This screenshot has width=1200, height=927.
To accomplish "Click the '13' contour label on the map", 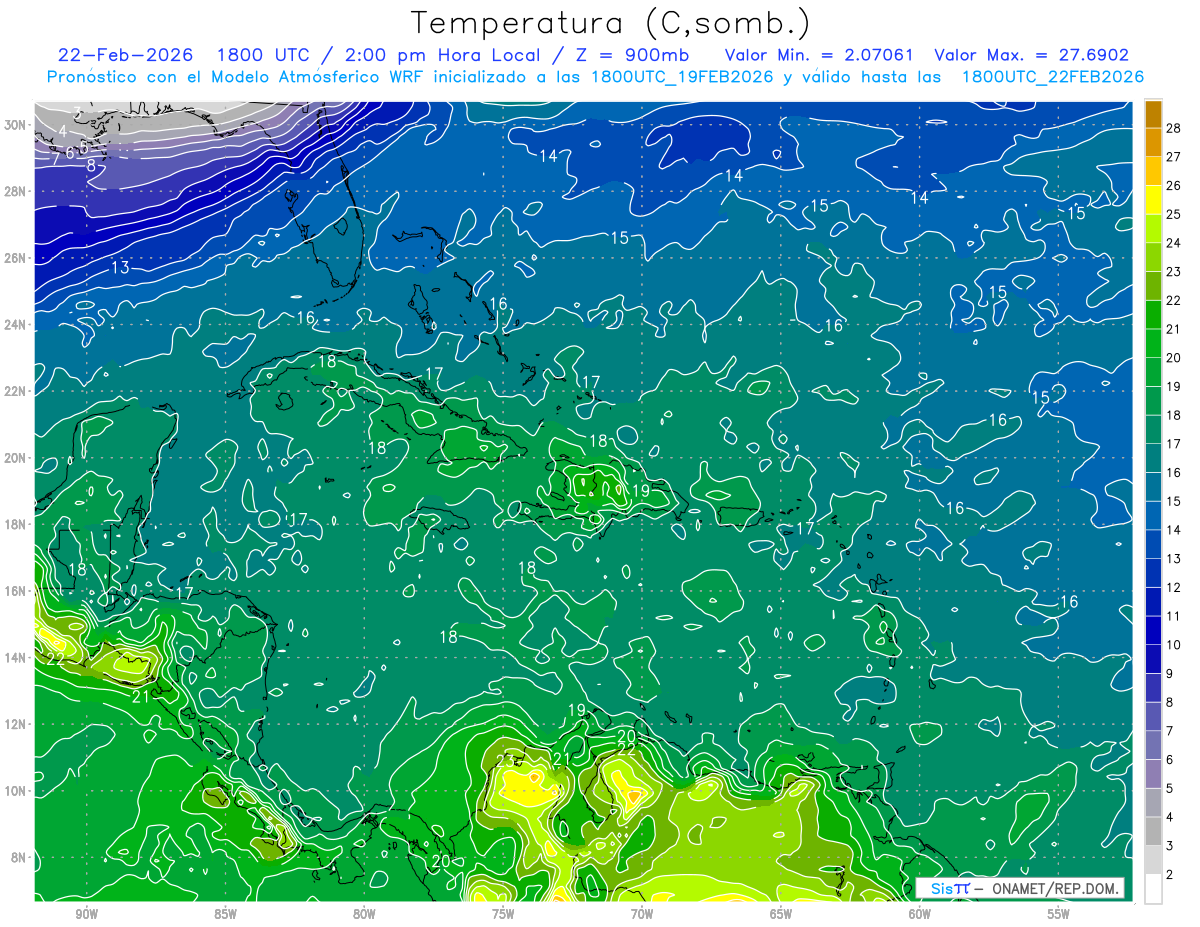I will (120, 268).
